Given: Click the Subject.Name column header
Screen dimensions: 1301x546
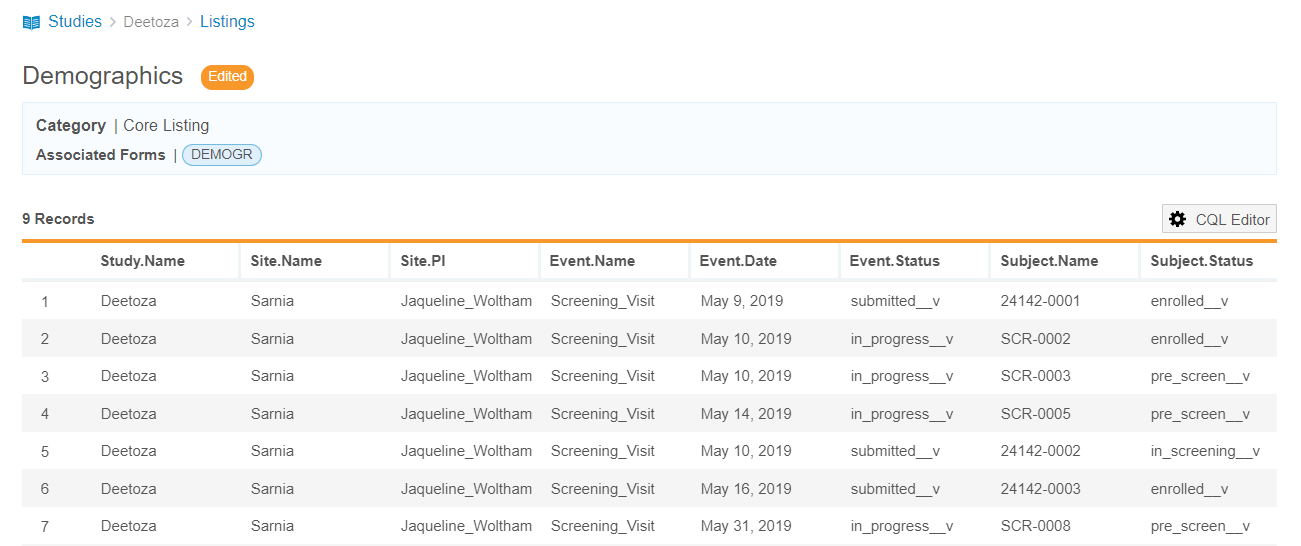Looking at the screenshot, I should [x=1049, y=261].
